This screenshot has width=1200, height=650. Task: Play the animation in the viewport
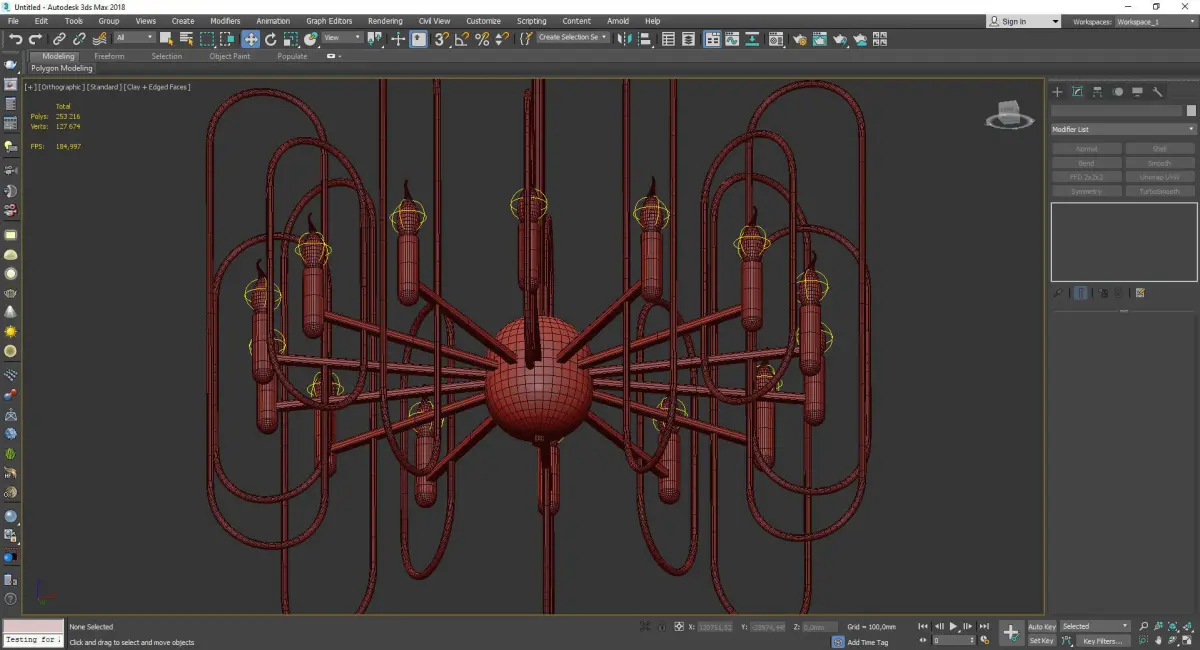point(953,626)
